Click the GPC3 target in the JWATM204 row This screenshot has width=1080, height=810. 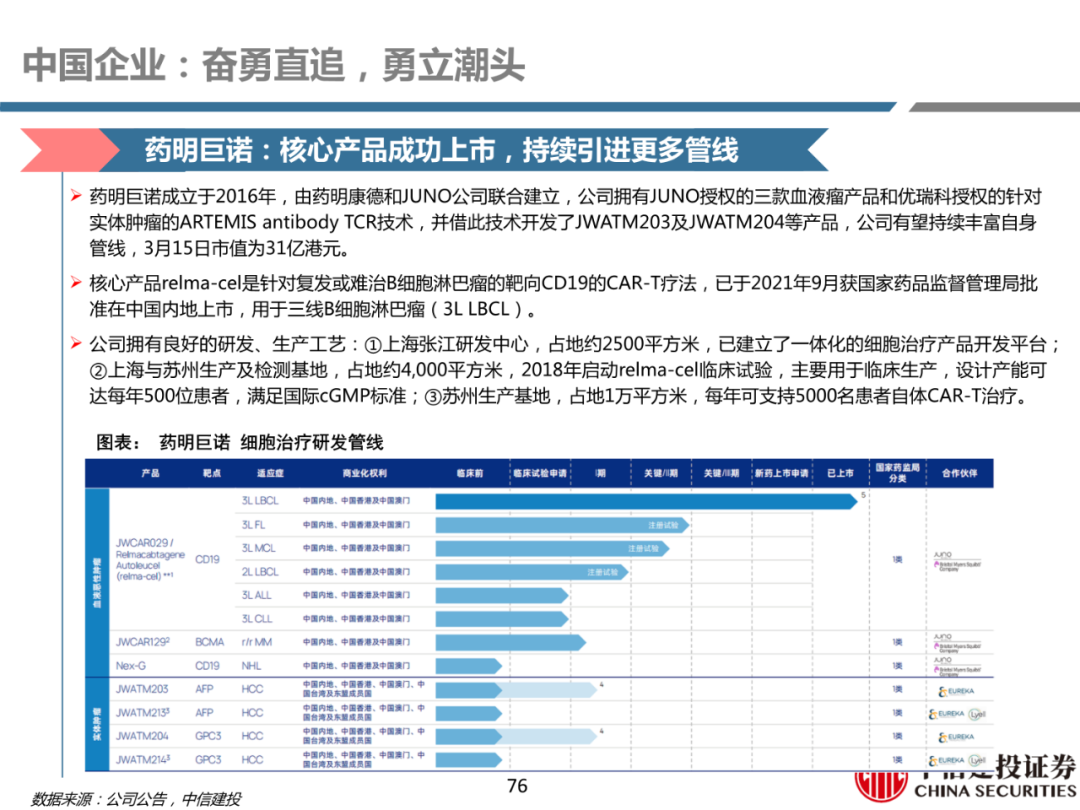tap(208, 736)
